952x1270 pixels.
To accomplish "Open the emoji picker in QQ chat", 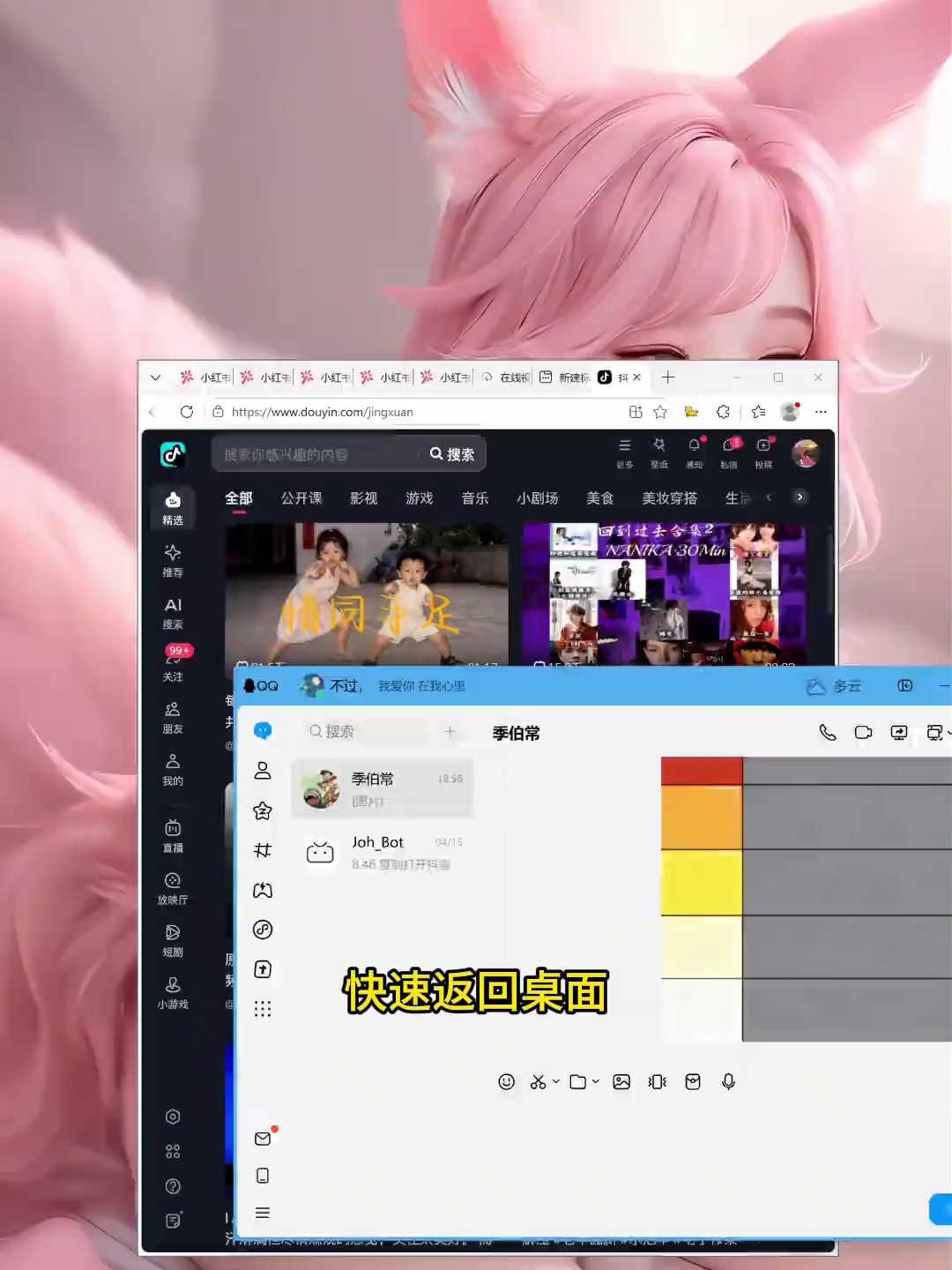I will pos(506,1082).
